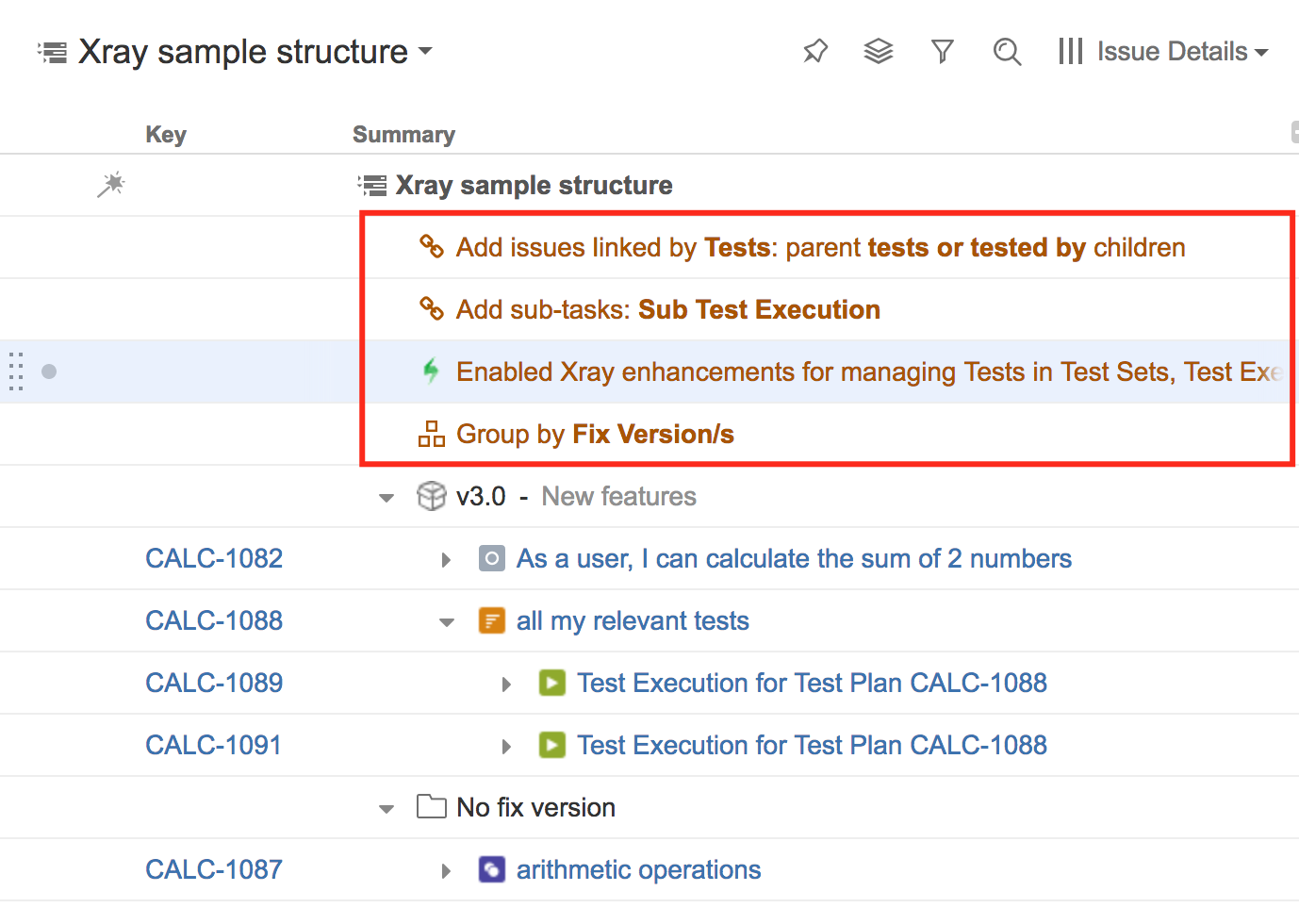Click the filter funnel icon
1299x924 pixels.
tap(943, 51)
